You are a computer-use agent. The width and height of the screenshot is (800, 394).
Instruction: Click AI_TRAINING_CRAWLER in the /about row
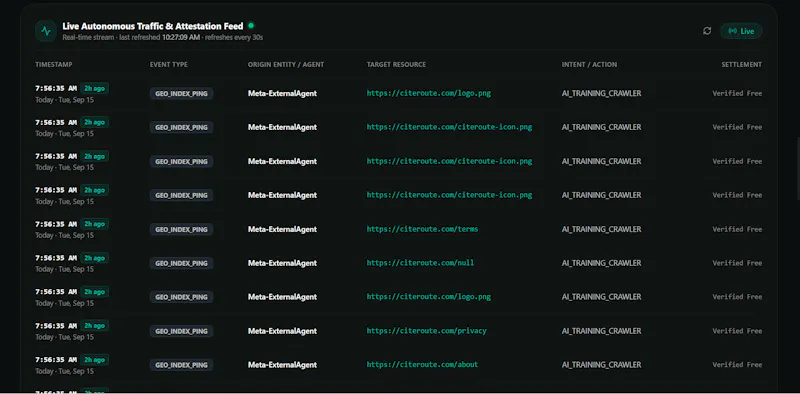click(602, 364)
